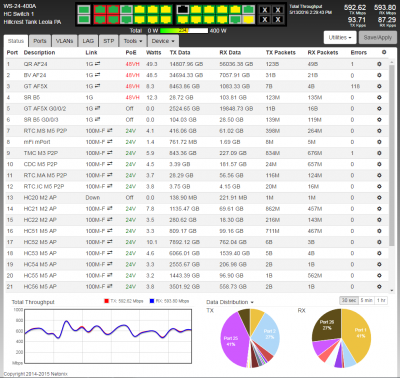
Task: Open the Data Distribution dropdown
Action: [x=230, y=302]
